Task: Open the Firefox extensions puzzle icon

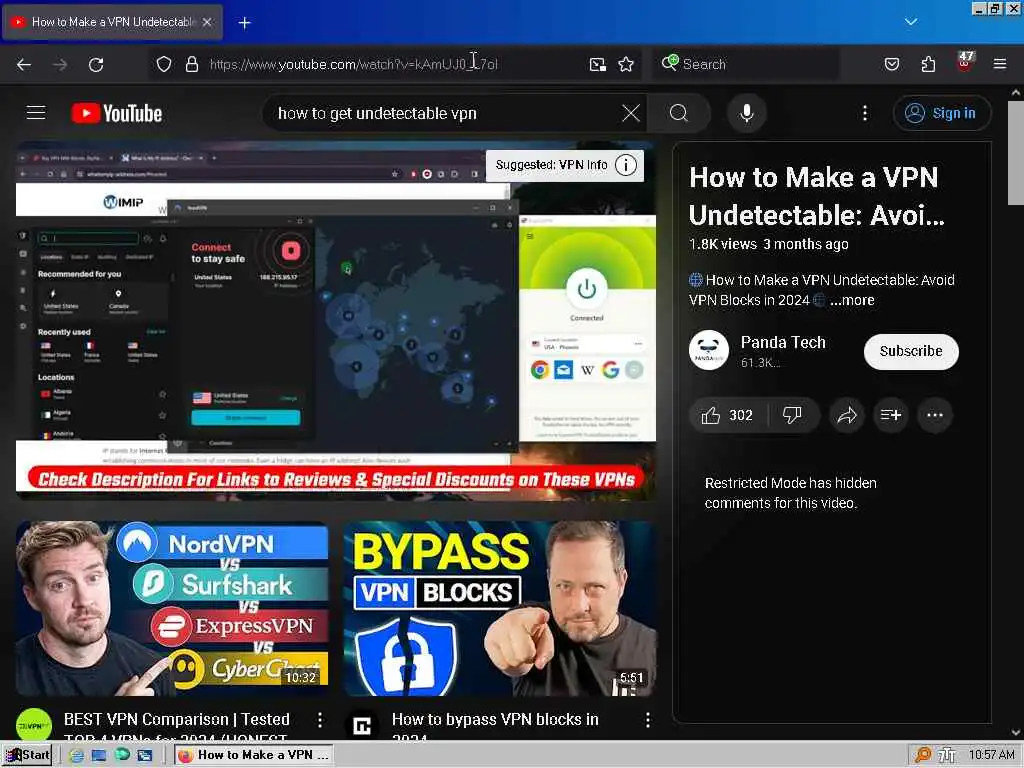Action: (x=928, y=64)
